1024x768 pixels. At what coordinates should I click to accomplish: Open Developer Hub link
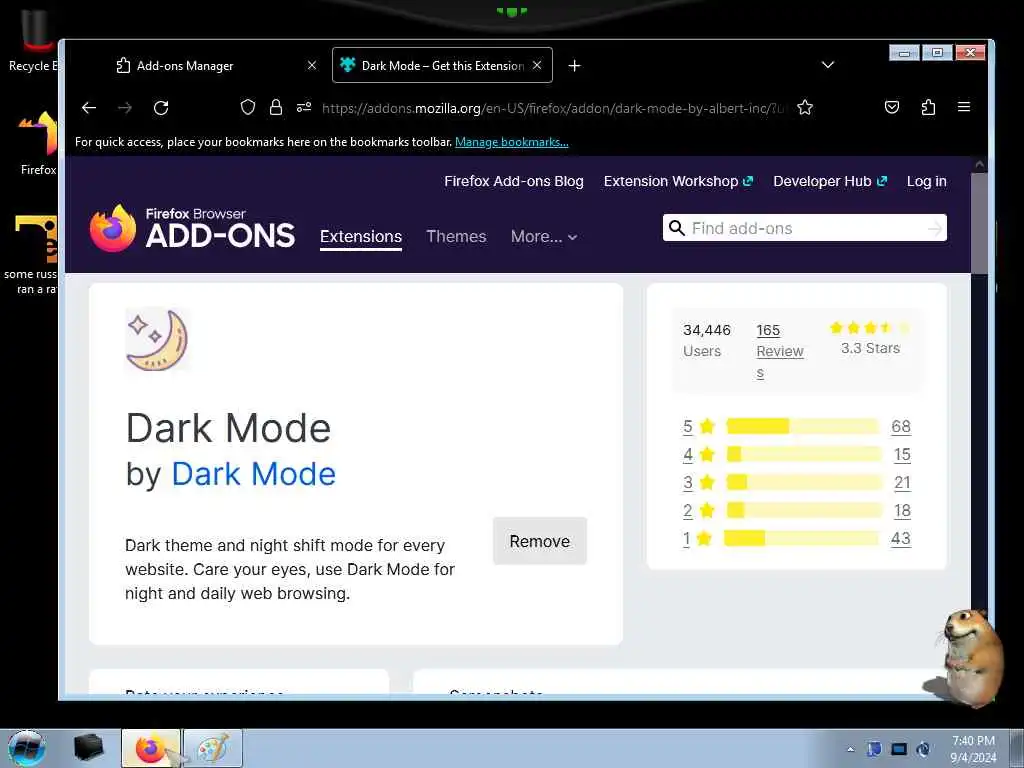point(829,182)
